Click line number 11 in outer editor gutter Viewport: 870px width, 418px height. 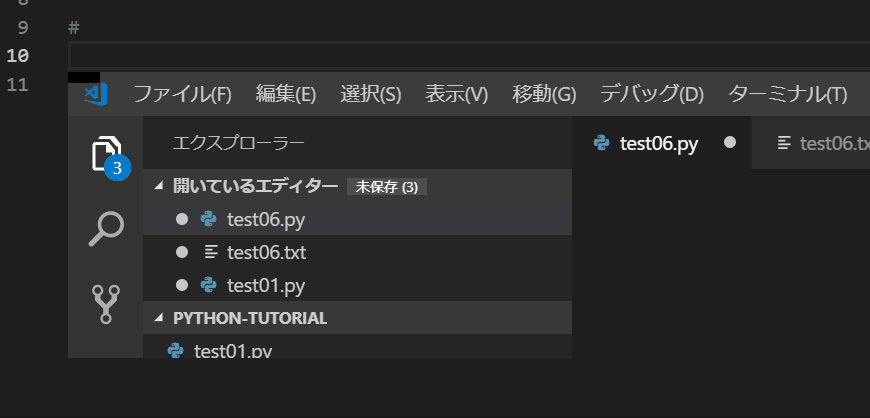(x=18, y=85)
